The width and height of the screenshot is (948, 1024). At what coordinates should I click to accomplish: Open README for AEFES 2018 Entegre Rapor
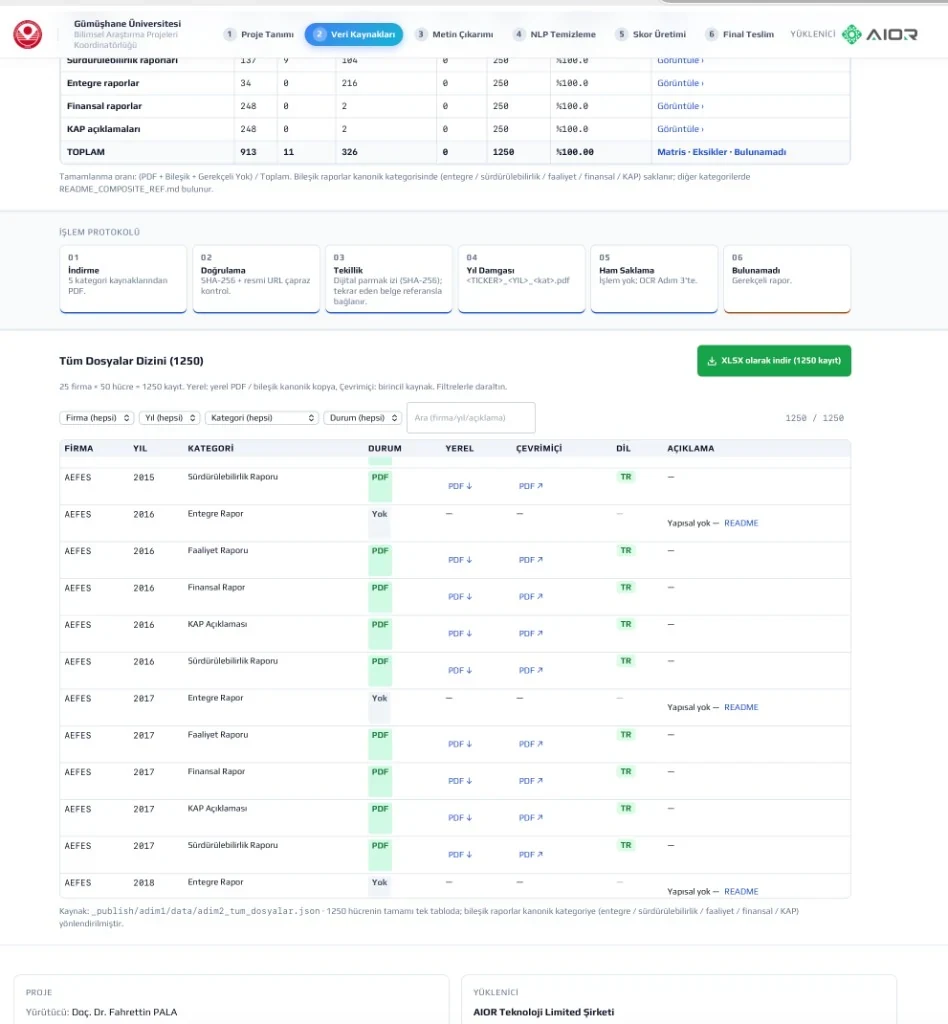coord(741,891)
